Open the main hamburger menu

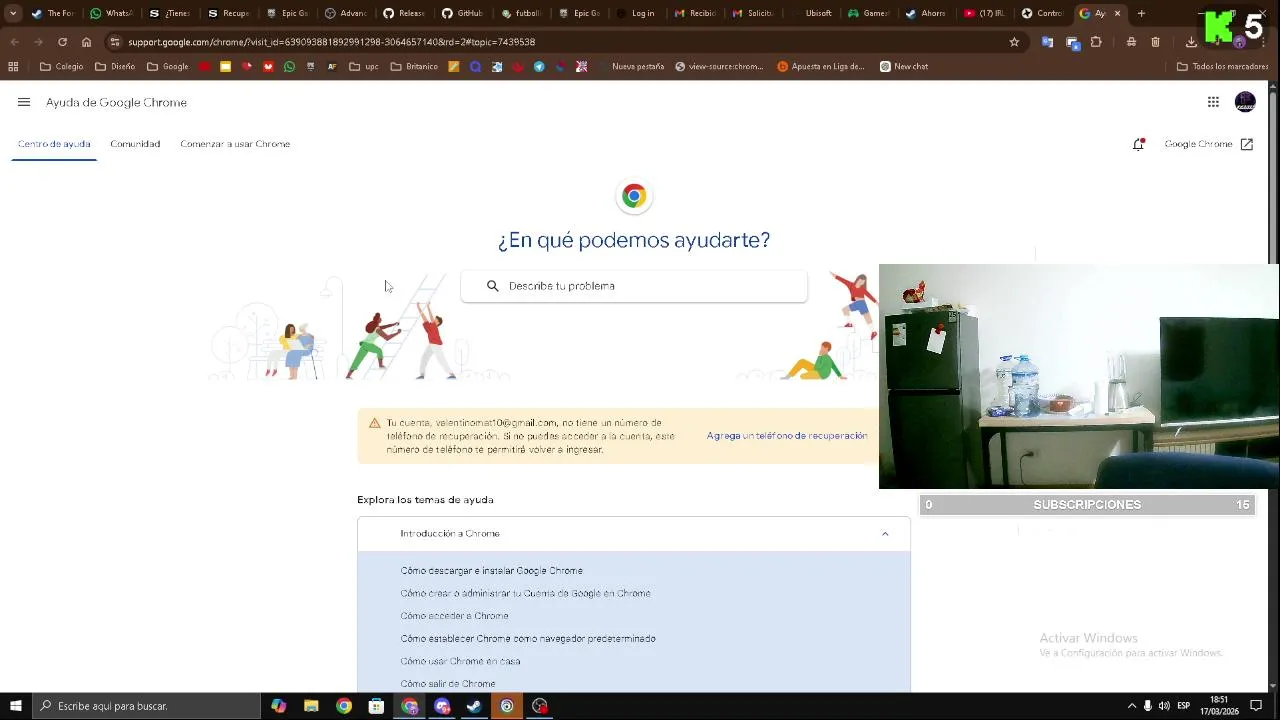click(24, 102)
